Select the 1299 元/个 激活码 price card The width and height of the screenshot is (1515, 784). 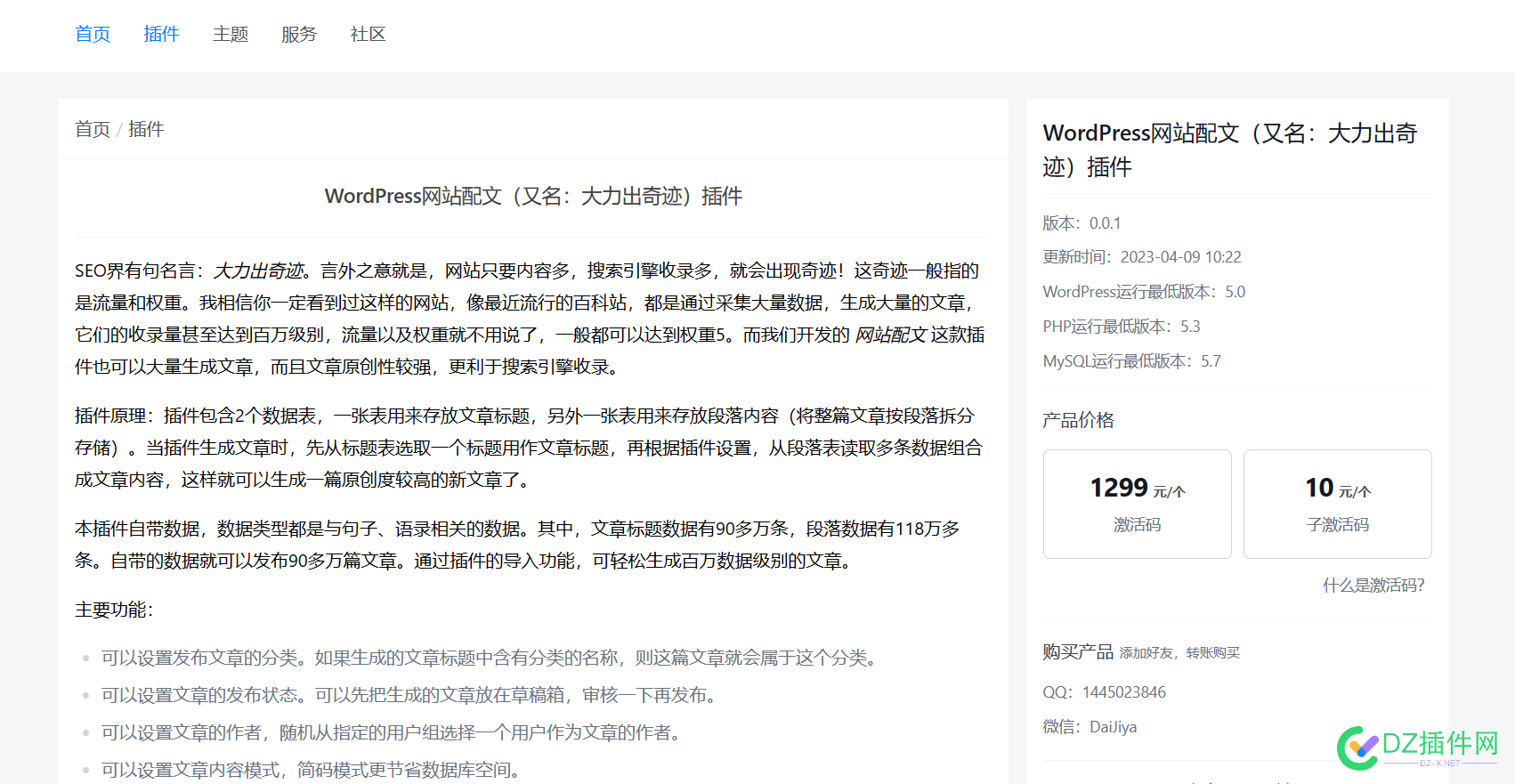click(1137, 504)
